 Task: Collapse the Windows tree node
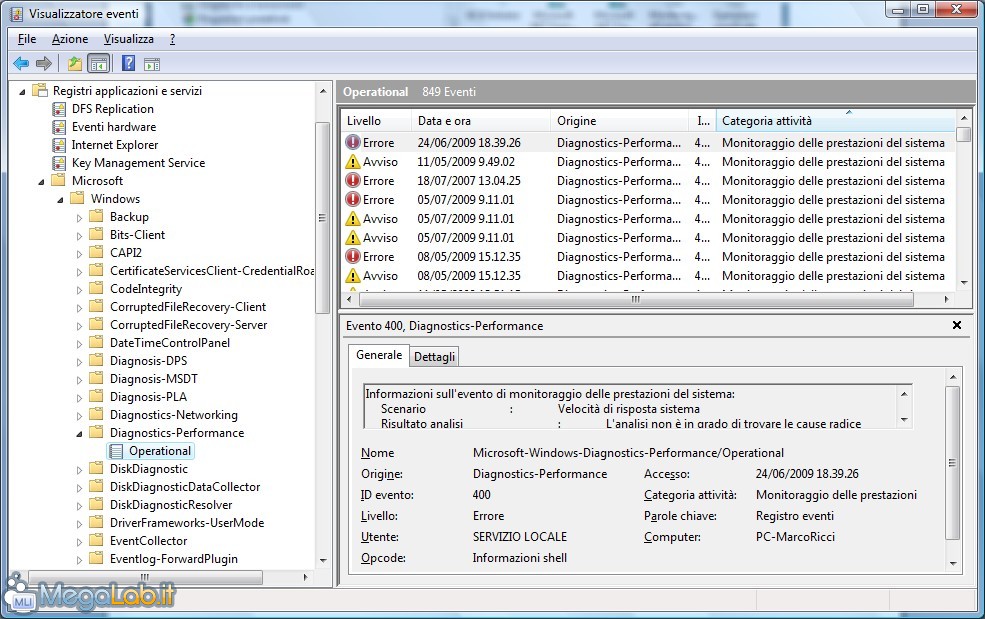coord(60,200)
